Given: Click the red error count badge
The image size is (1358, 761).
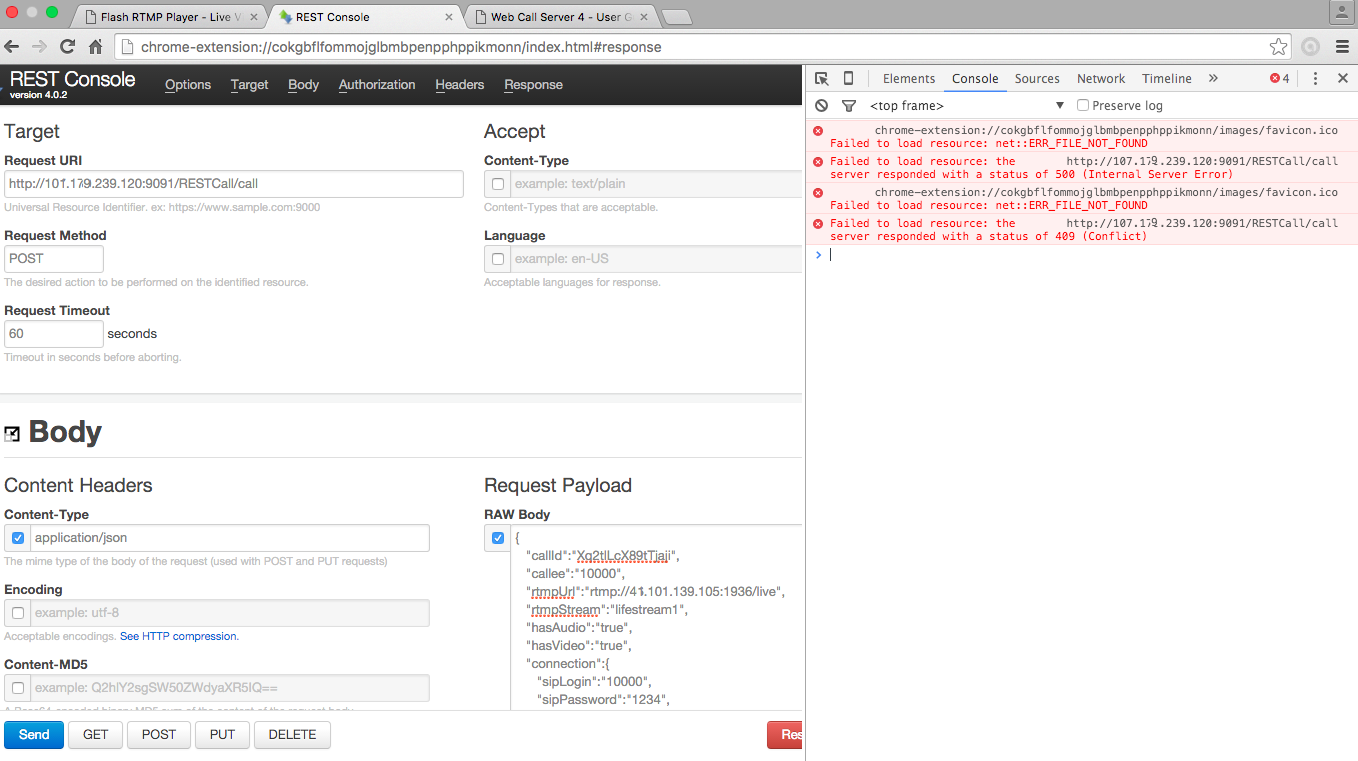Looking at the screenshot, I should point(1279,78).
